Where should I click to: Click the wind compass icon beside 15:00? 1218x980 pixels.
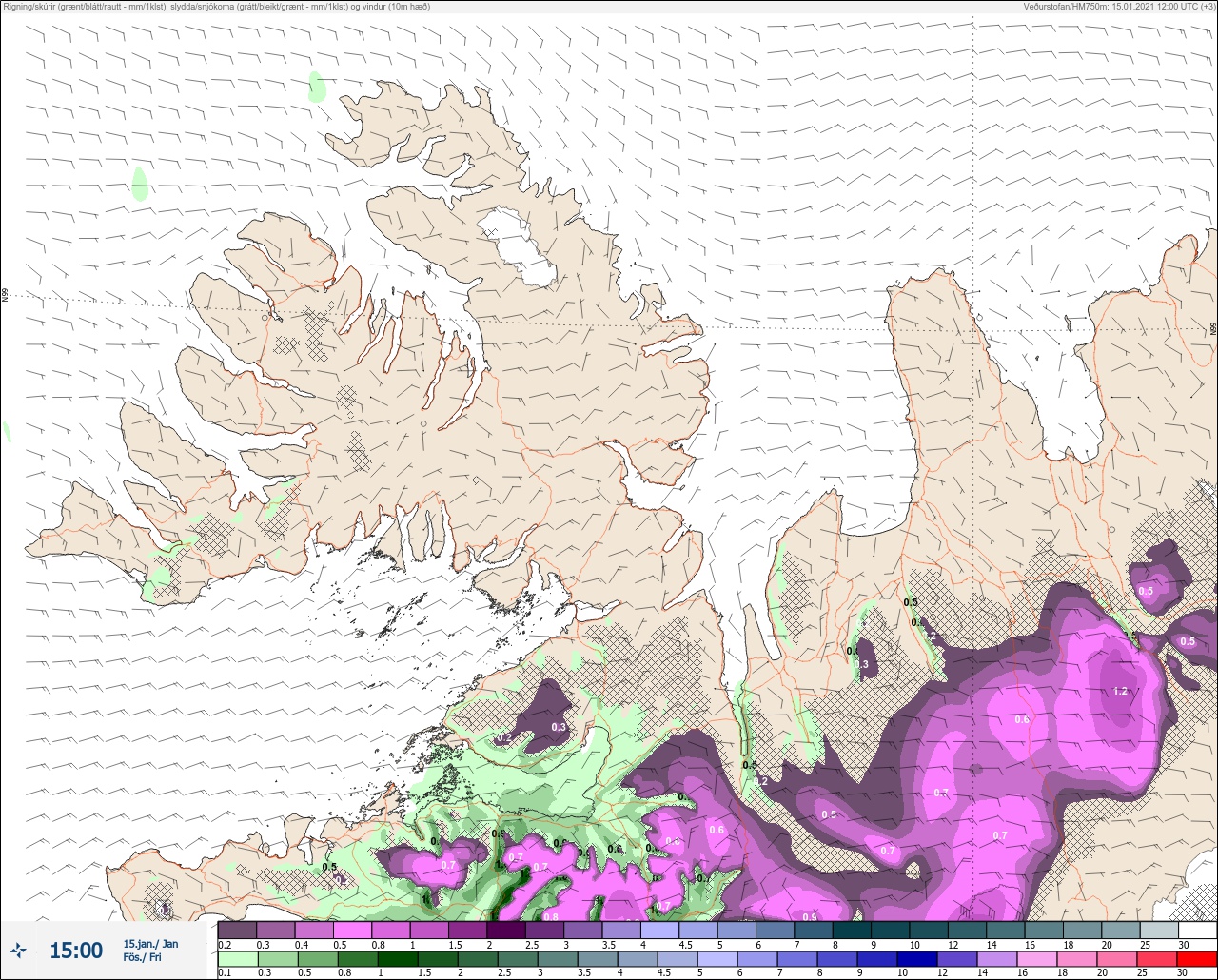[x=18, y=950]
